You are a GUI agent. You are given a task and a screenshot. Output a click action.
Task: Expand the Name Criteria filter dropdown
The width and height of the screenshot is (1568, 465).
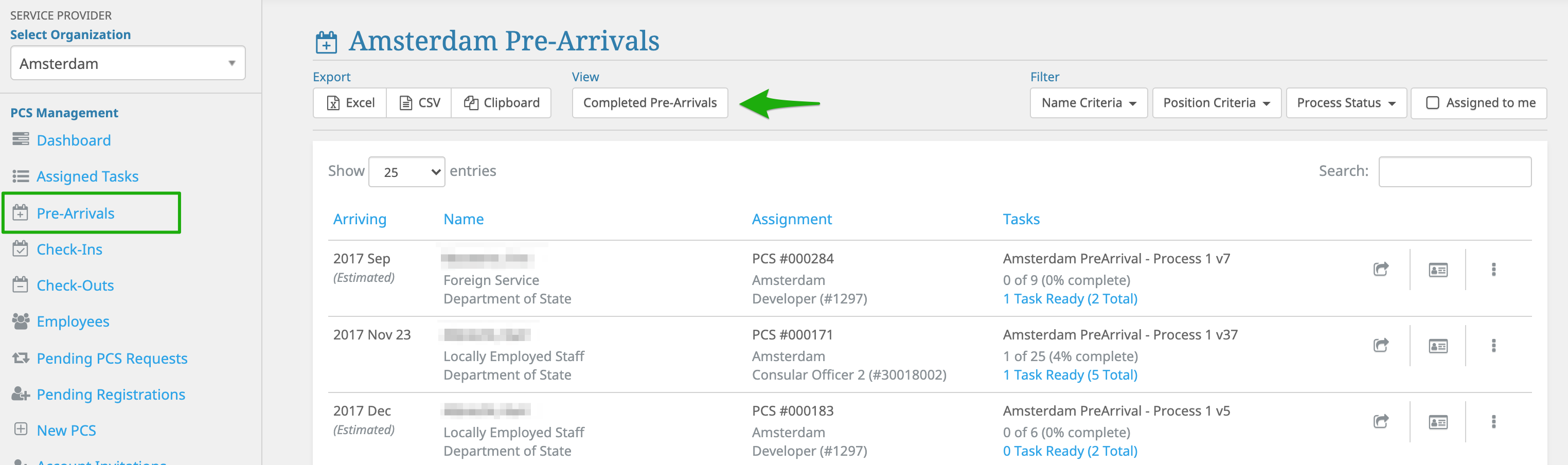point(1089,103)
